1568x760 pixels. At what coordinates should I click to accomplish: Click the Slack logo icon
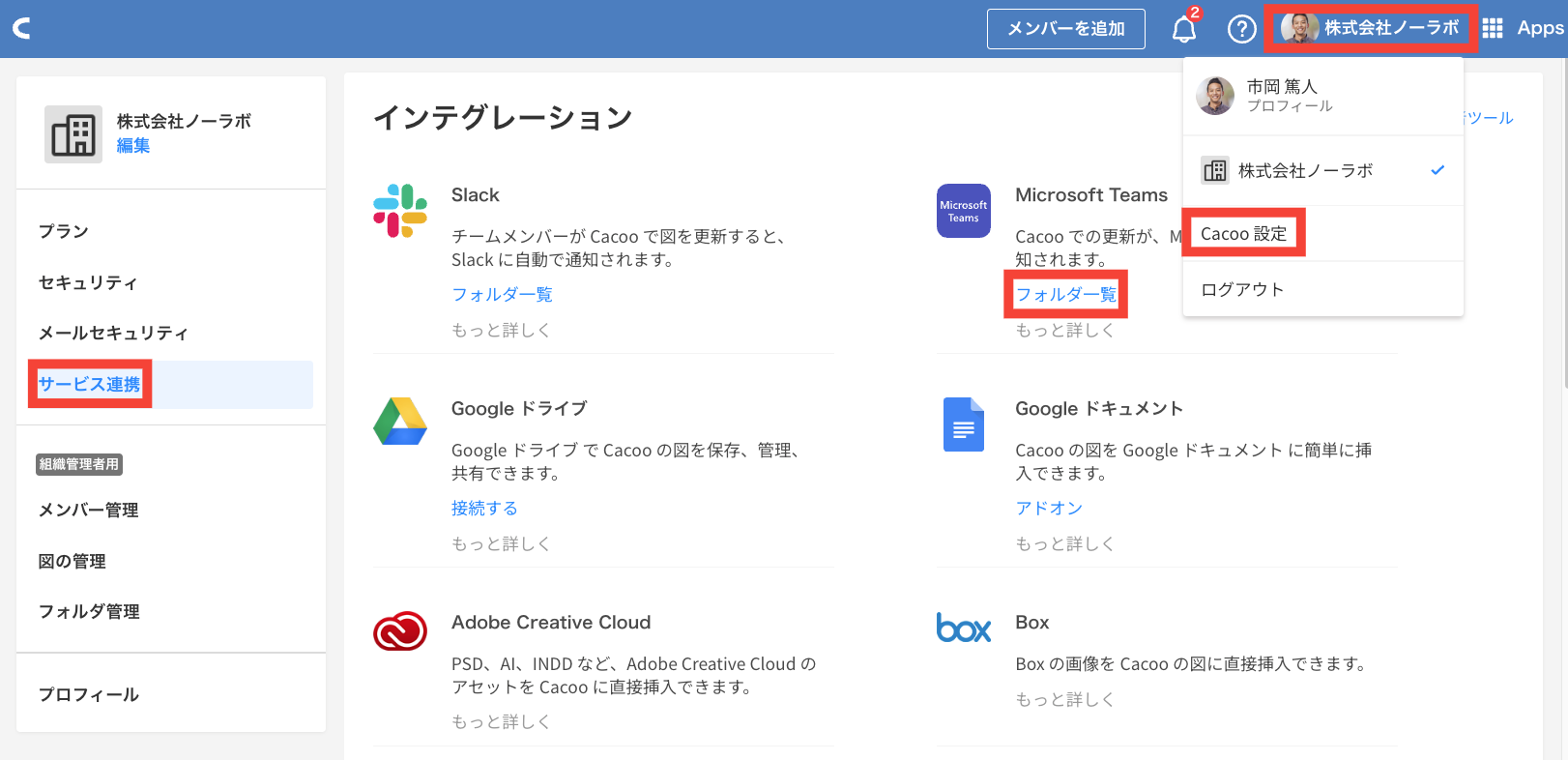coord(400,211)
